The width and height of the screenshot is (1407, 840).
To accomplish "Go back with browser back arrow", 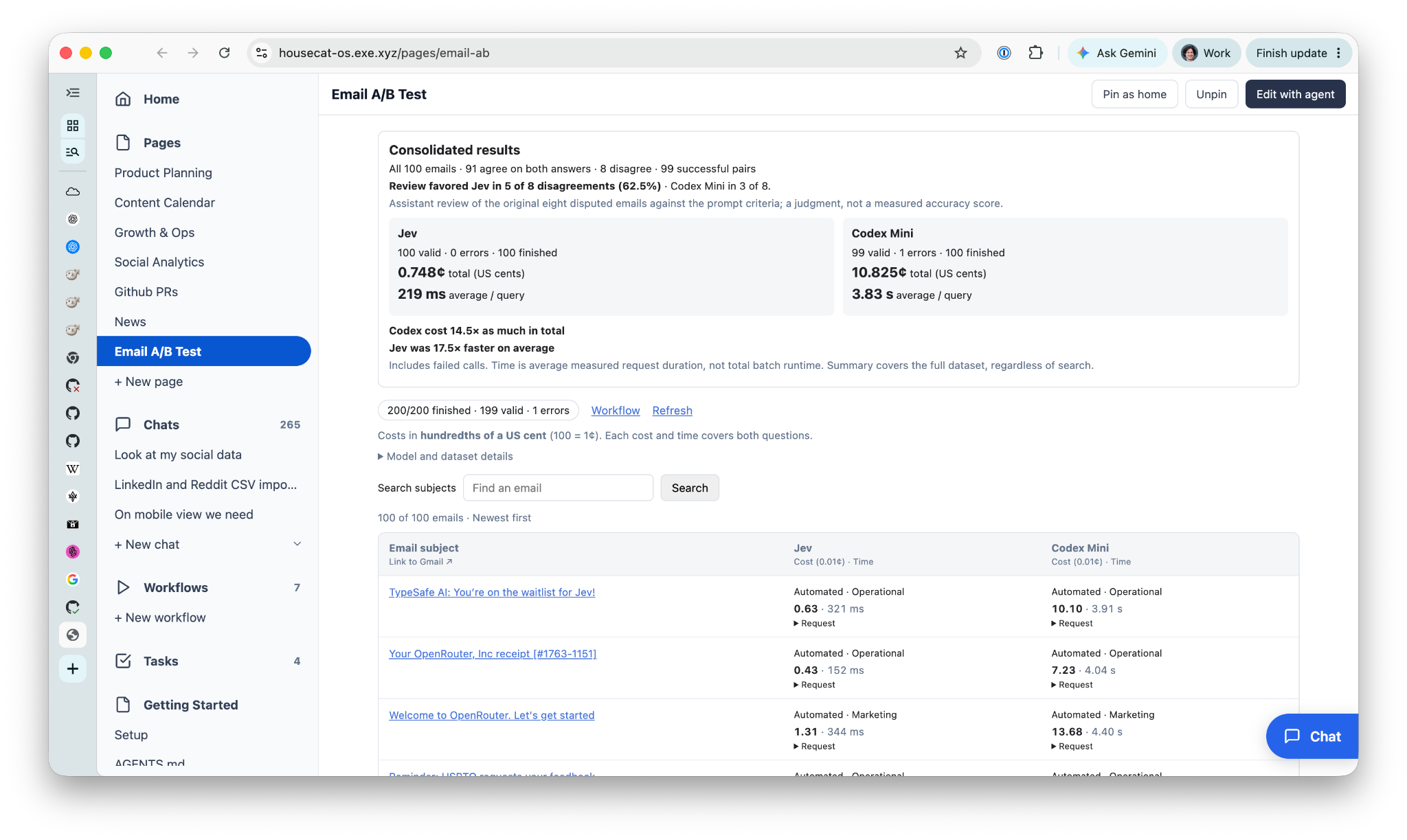I will (x=162, y=53).
